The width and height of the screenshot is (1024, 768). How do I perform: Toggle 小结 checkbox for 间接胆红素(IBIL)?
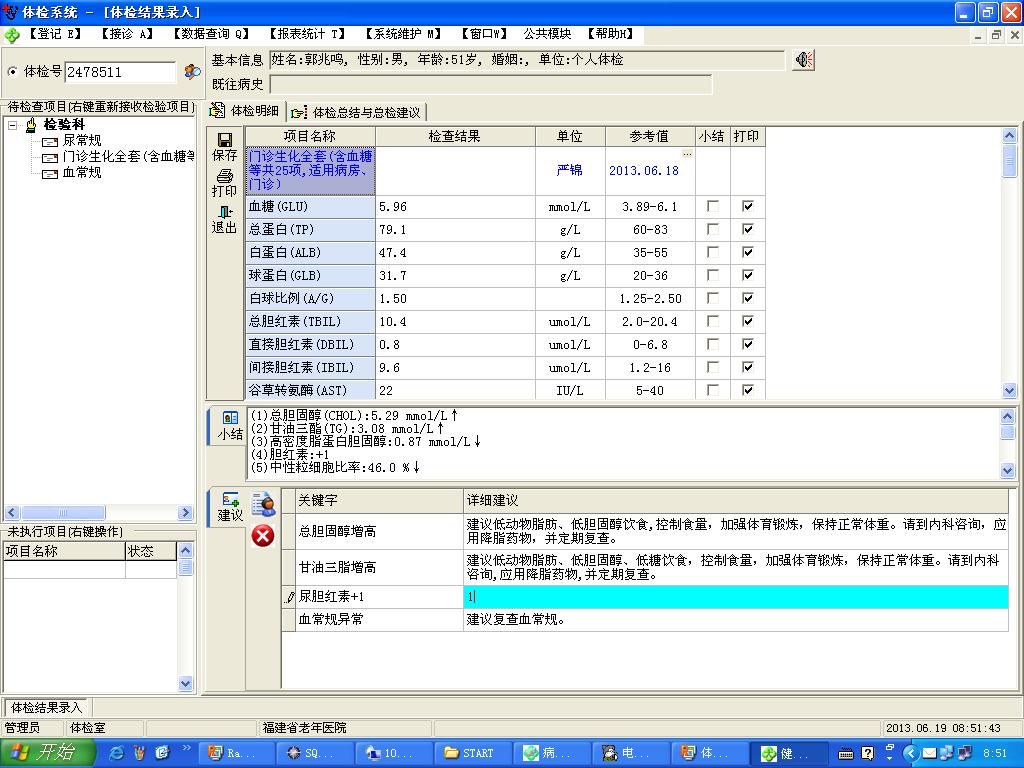[x=712, y=367]
